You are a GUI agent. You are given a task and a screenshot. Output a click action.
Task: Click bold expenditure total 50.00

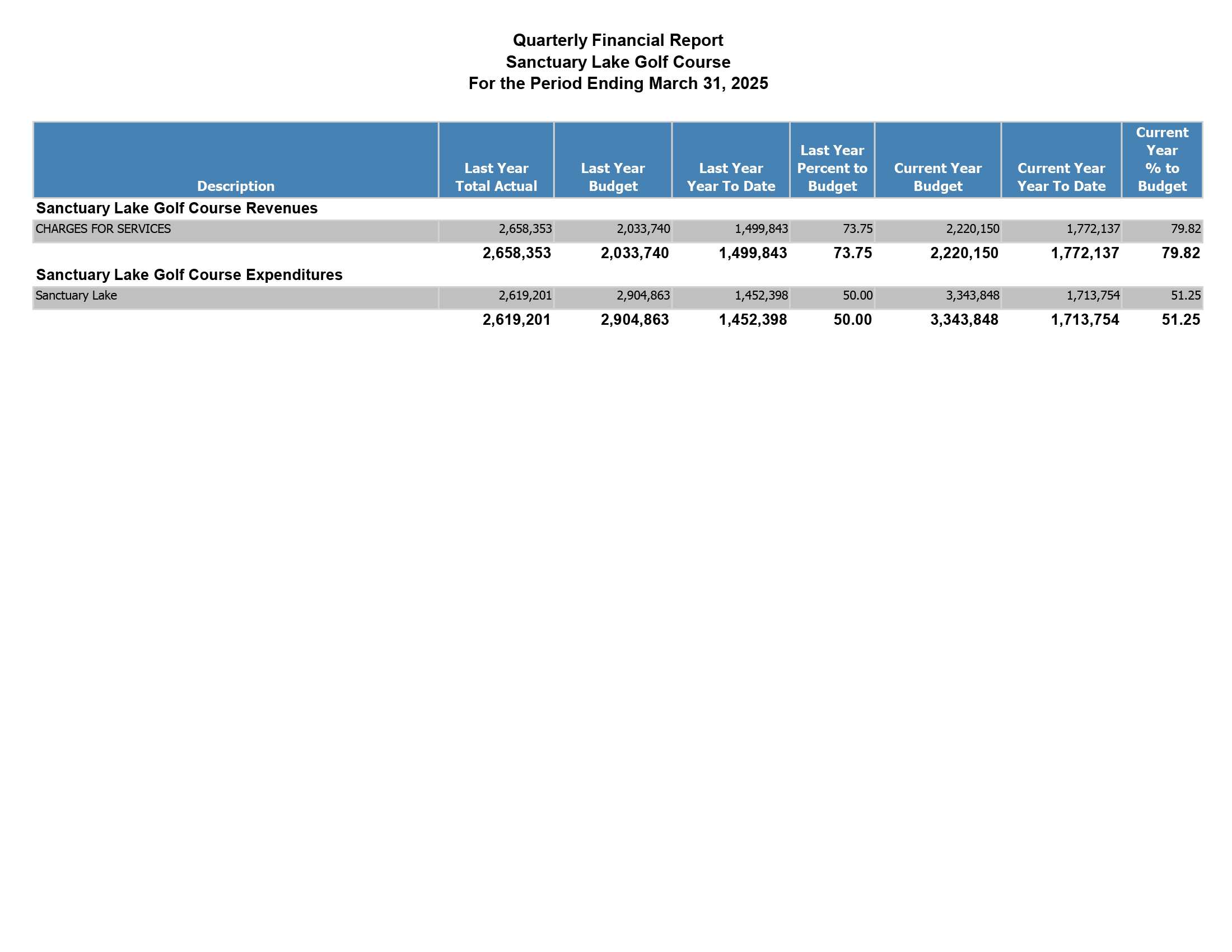[x=853, y=320]
